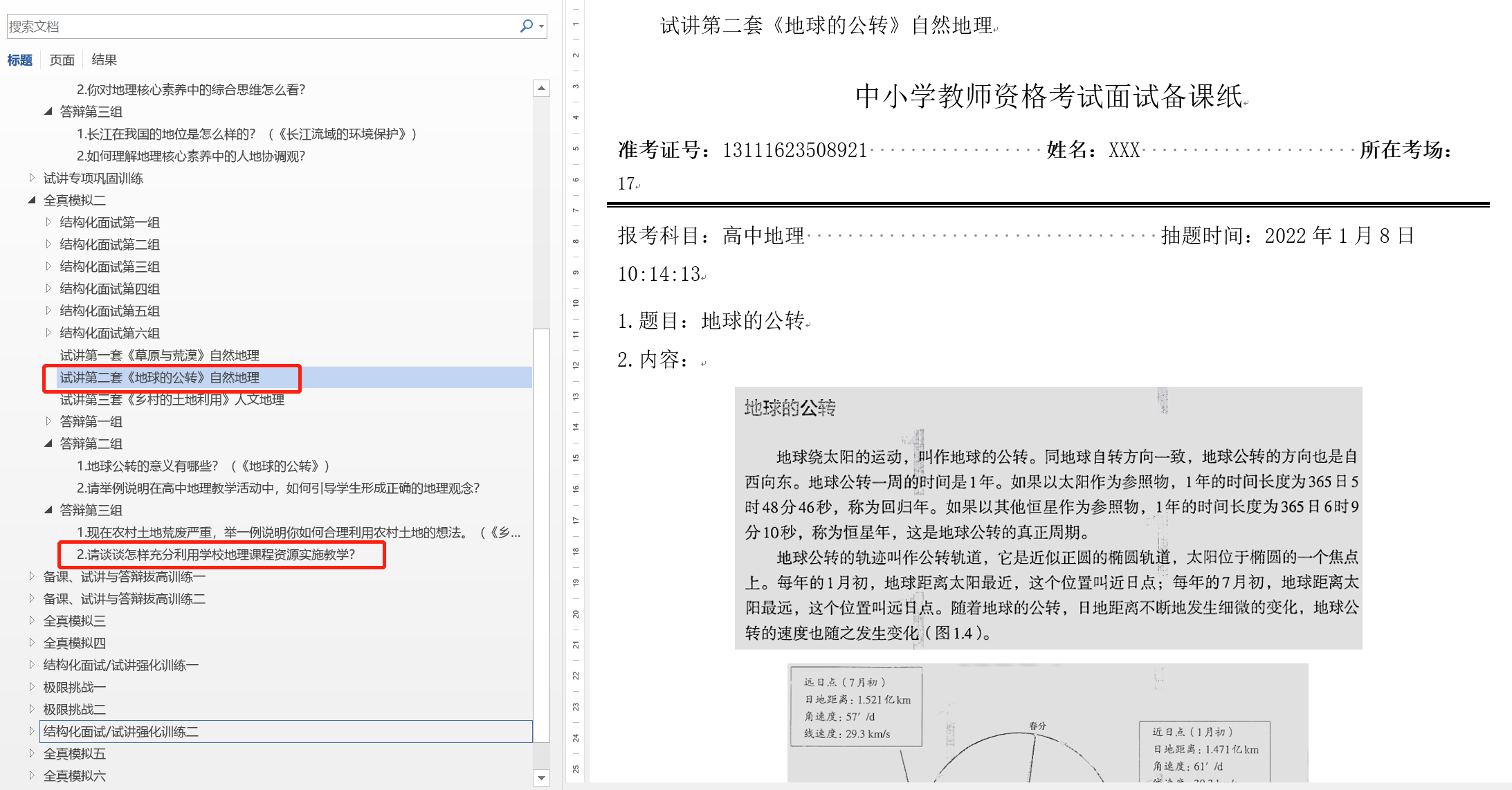Screen dimensions: 1512x790
Task: Select 2.请谈谈怎样充分利用学校地理课程资源 entry
Action: pos(216,554)
